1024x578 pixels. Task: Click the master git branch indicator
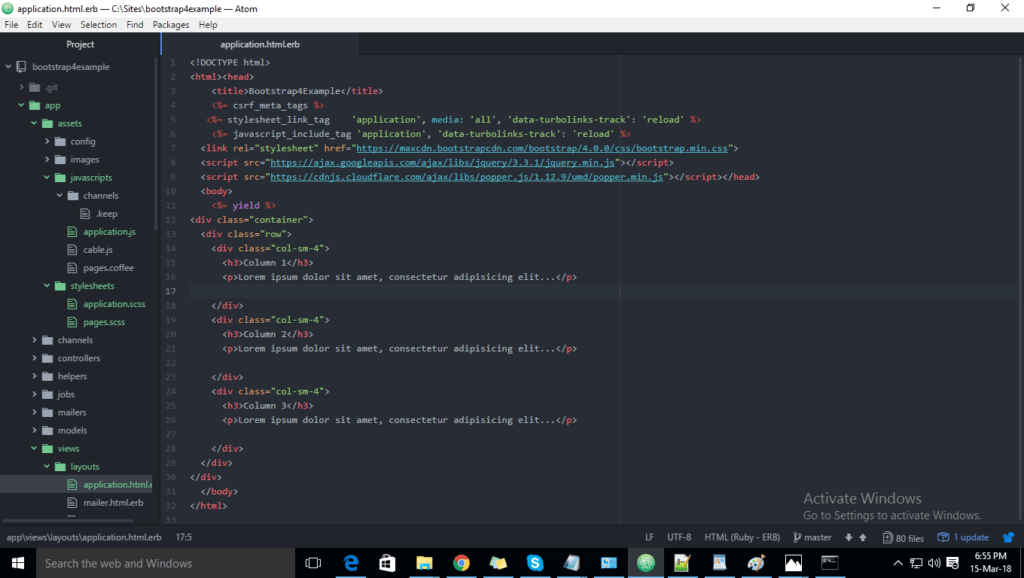[x=812, y=538]
